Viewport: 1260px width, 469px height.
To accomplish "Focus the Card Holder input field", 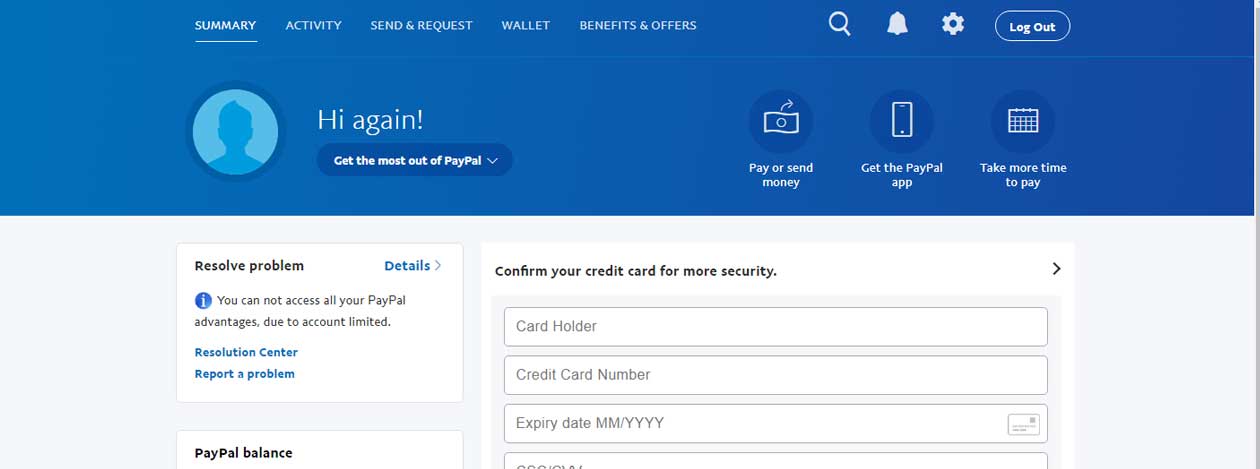I will coord(775,327).
